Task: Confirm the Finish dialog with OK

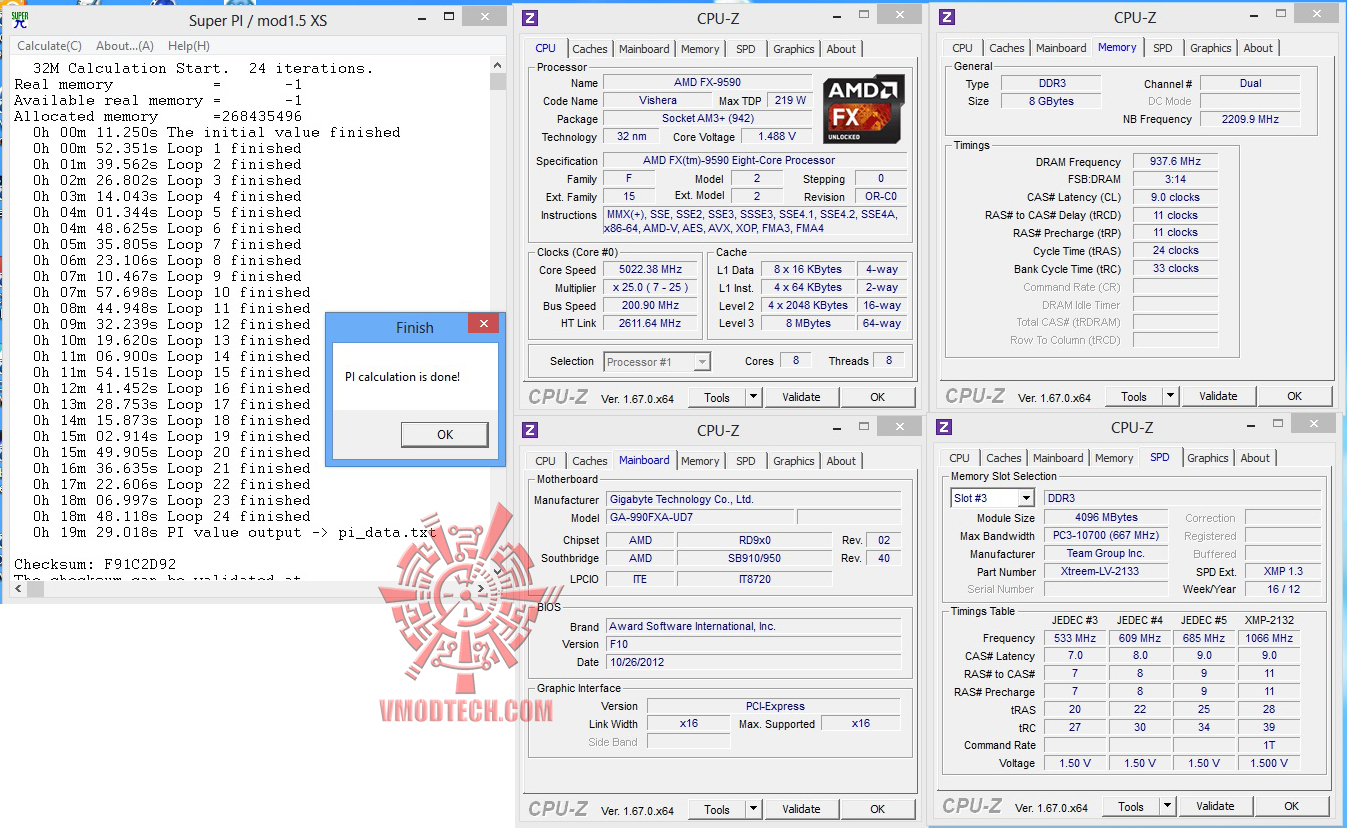Action: [x=445, y=434]
